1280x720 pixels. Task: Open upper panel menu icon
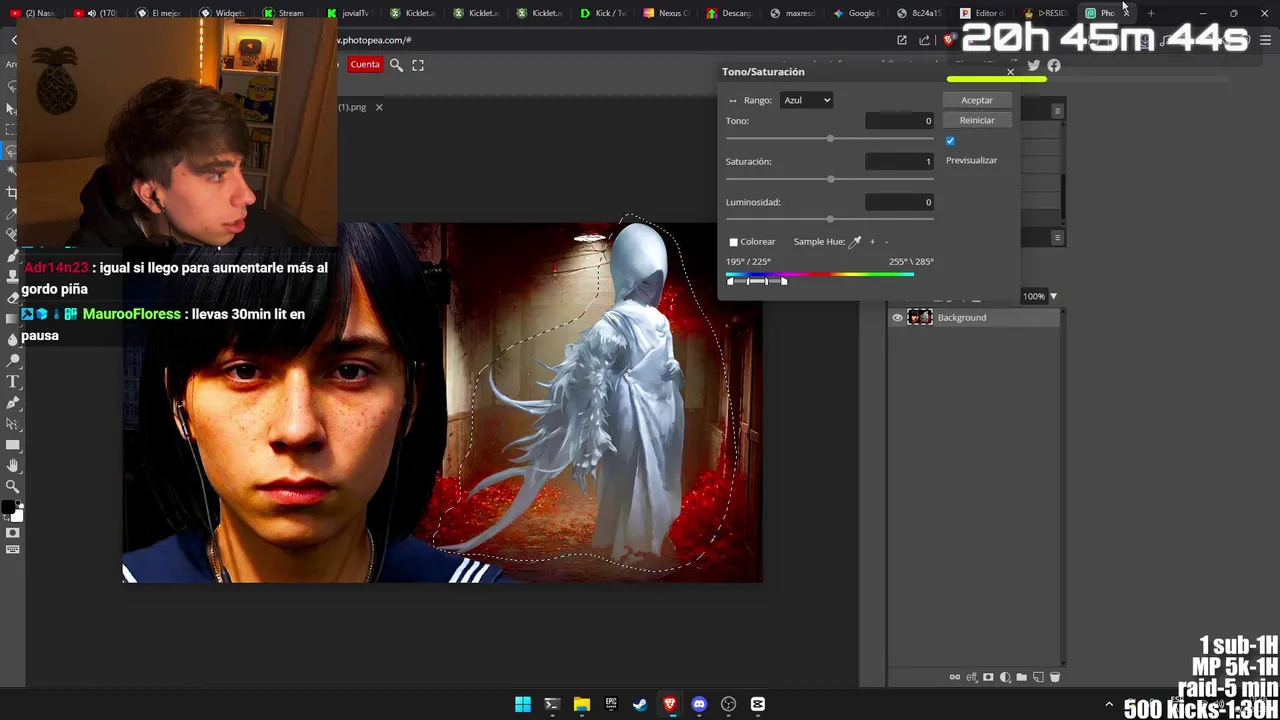[x=1058, y=110]
